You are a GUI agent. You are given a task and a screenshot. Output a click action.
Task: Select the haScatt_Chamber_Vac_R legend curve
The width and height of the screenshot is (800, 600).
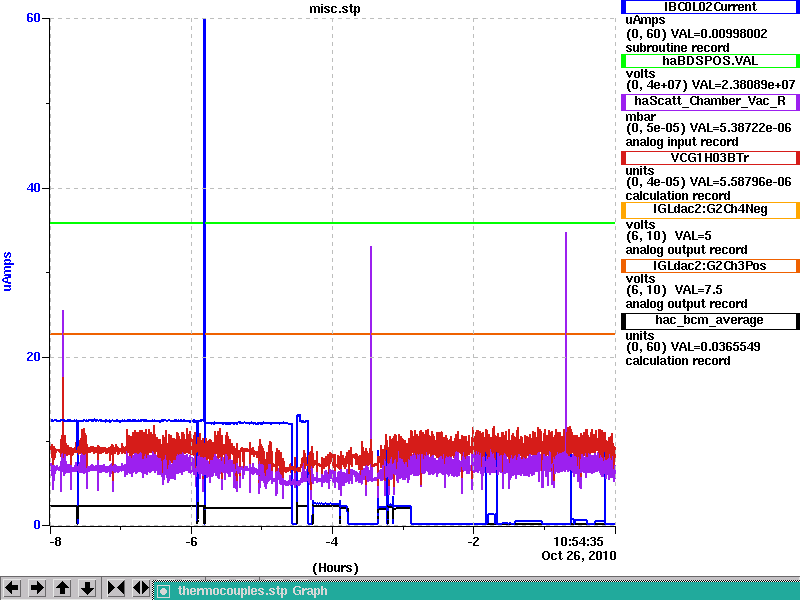tap(710, 101)
